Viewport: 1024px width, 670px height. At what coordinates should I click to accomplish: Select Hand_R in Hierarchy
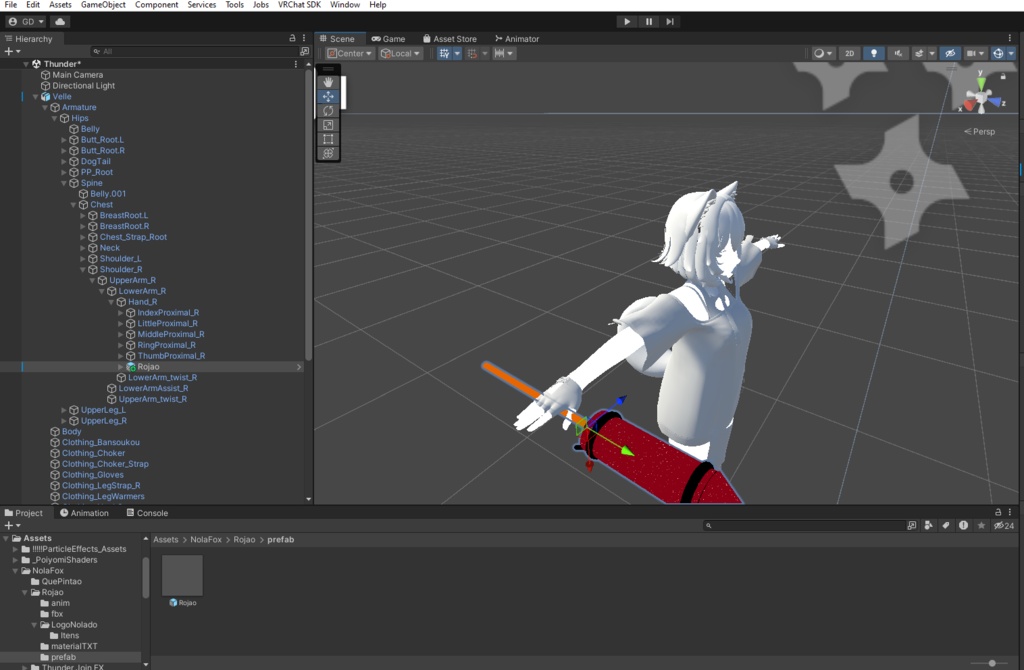tap(142, 302)
